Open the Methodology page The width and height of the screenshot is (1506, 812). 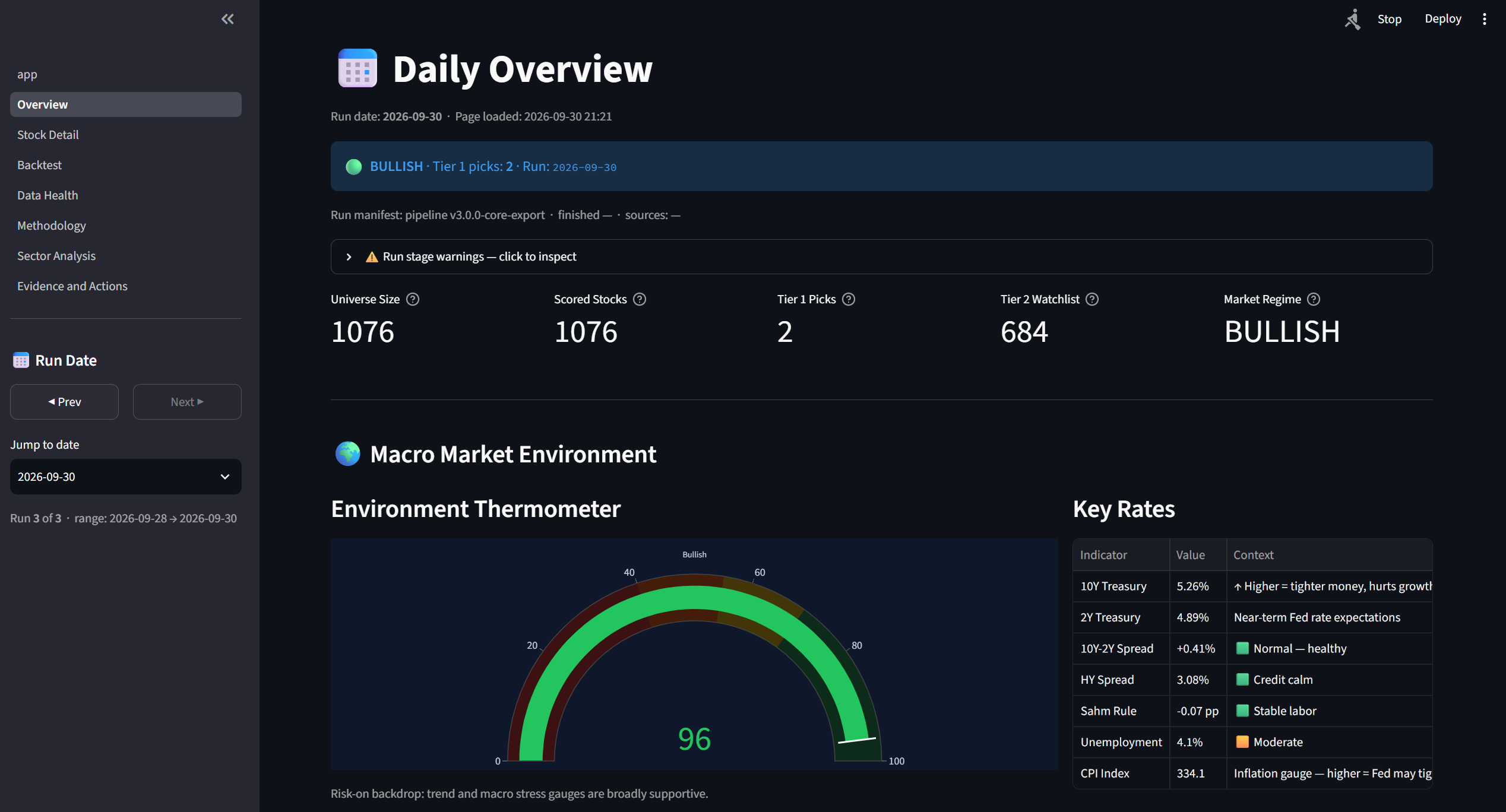click(x=126, y=226)
